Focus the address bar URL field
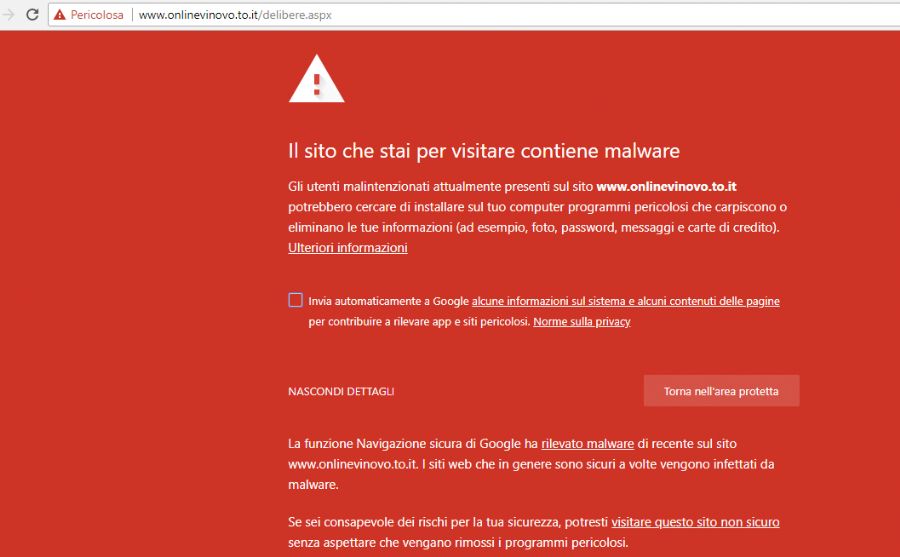This screenshot has height=557, width=900. tap(500, 15)
